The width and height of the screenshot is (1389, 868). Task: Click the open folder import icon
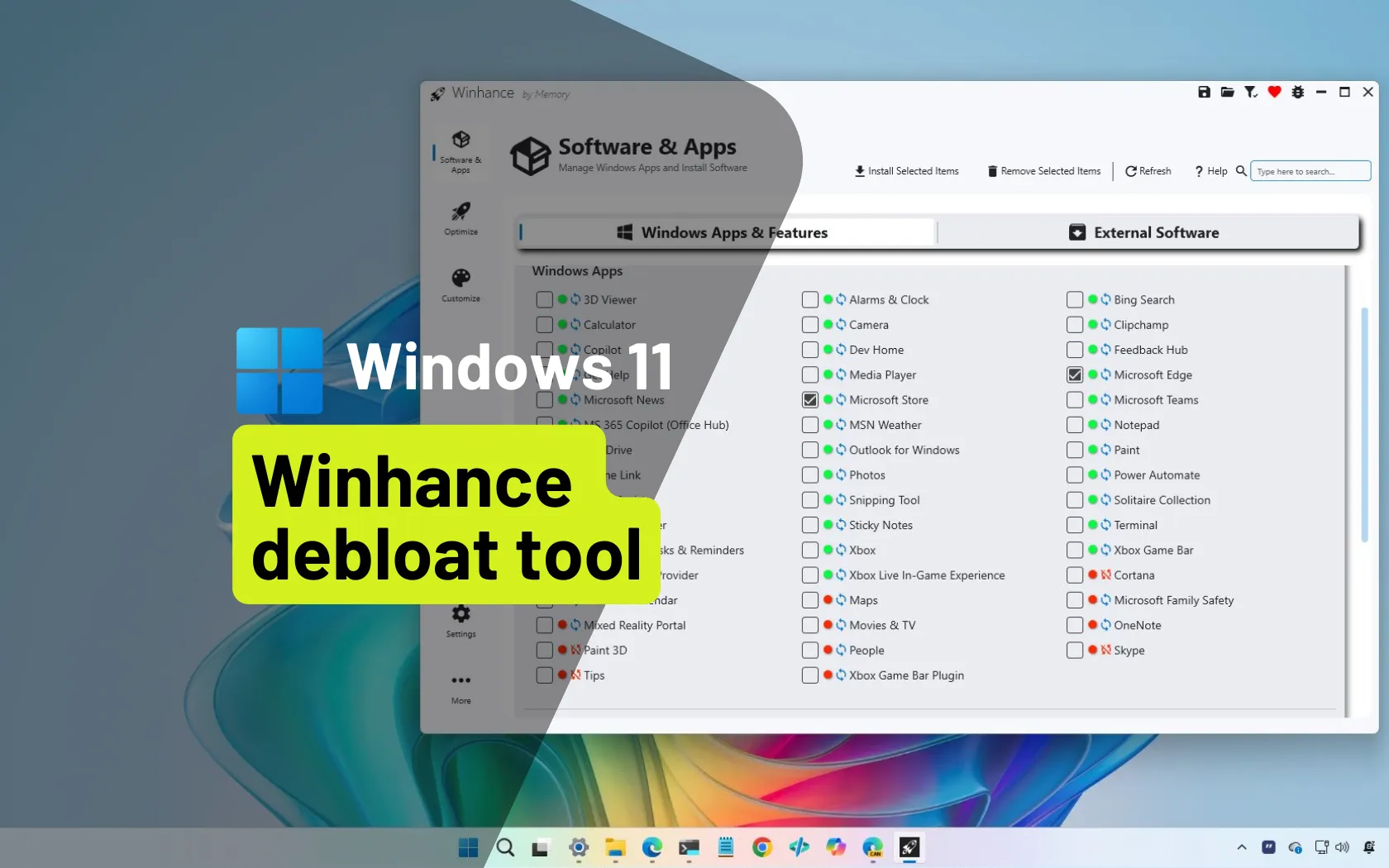(x=1227, y=92)
